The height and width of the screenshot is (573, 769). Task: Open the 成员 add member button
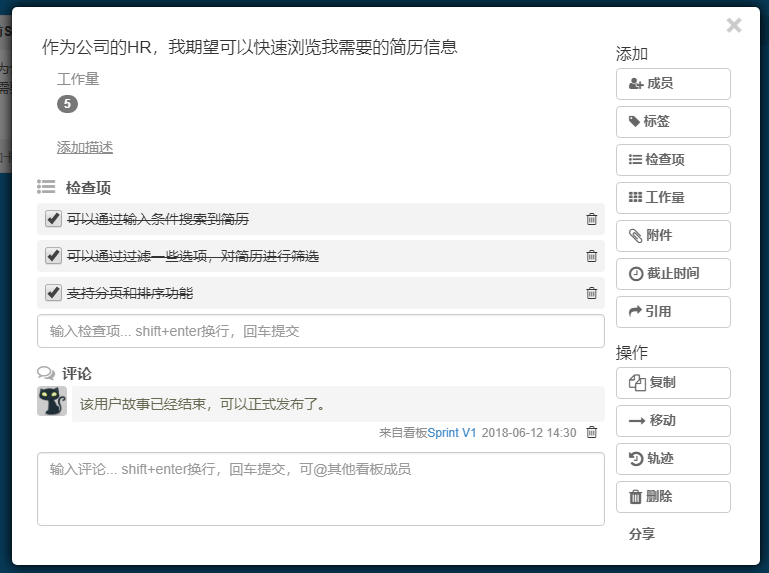673,84
